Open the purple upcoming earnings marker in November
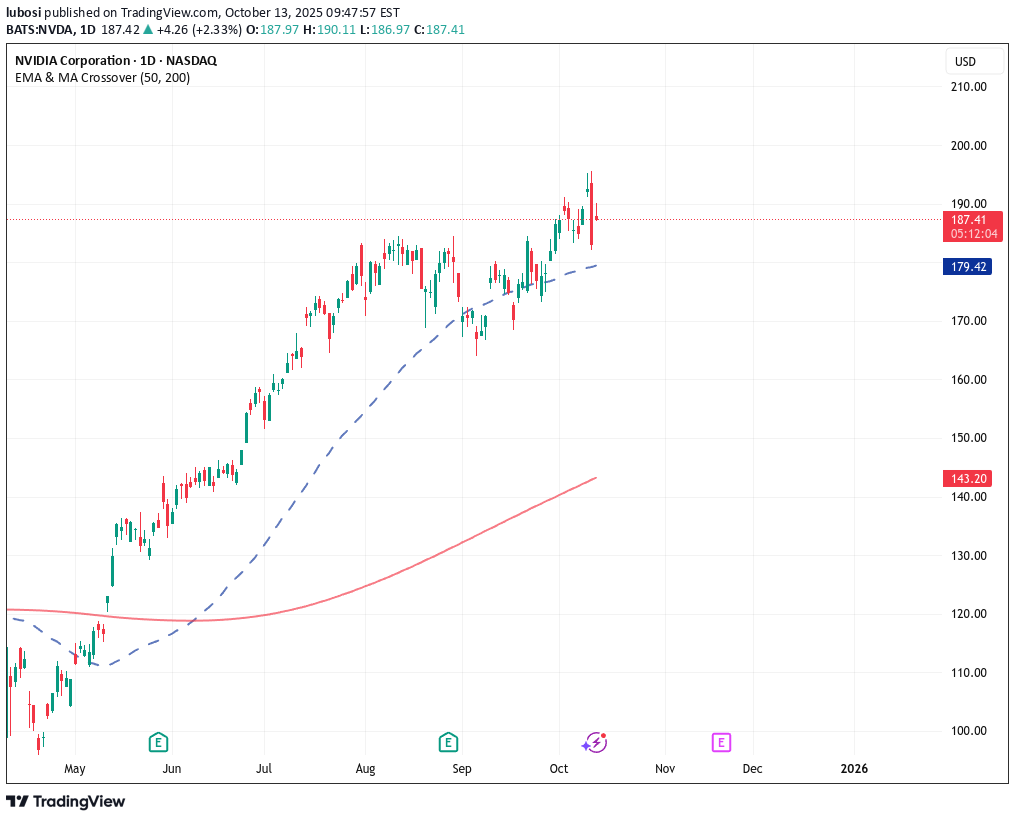Image resolution: width=1015 pixels, height=820 pixels. (x=720, y=742)
